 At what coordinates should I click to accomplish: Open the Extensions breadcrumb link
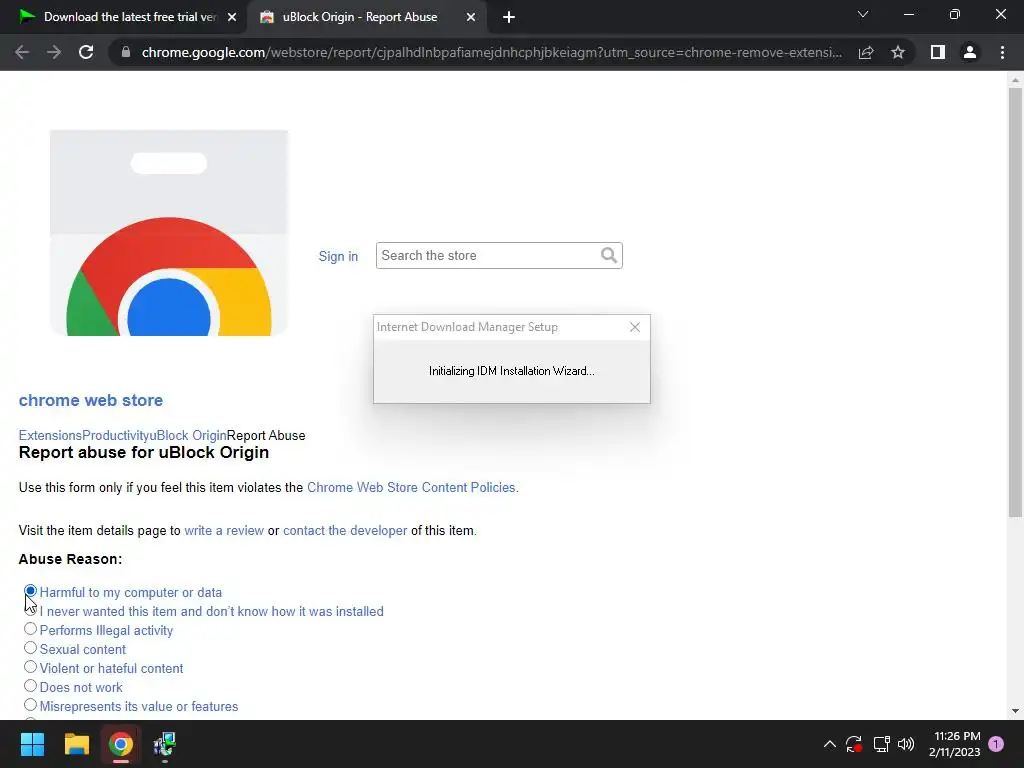point(50,436)
